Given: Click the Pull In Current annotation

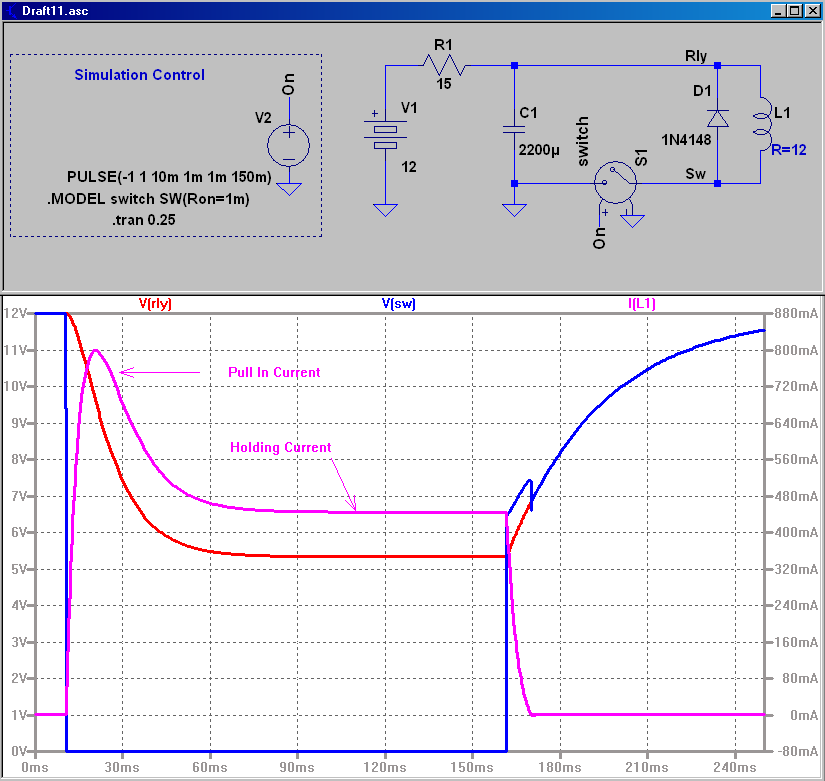Looking at the screenshot, I should coord(274,373).
